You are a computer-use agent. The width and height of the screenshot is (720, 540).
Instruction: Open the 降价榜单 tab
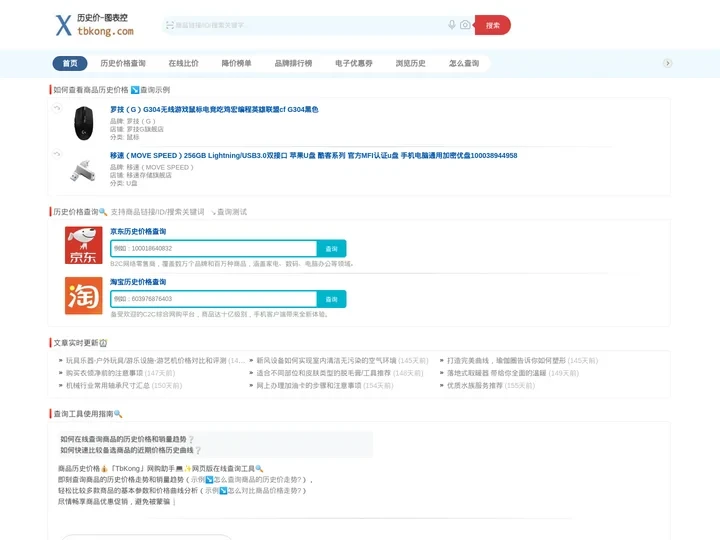click(x=236, y=63)
